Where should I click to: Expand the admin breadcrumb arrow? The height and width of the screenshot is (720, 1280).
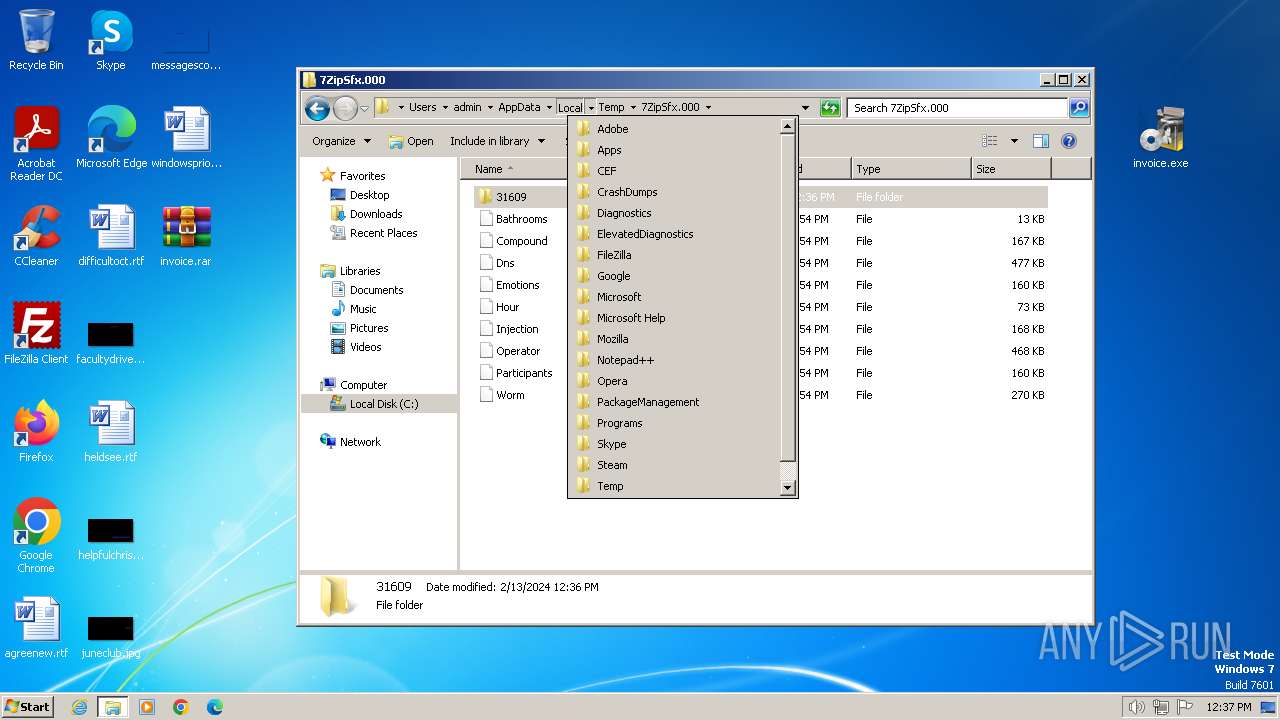click(490, 107)
